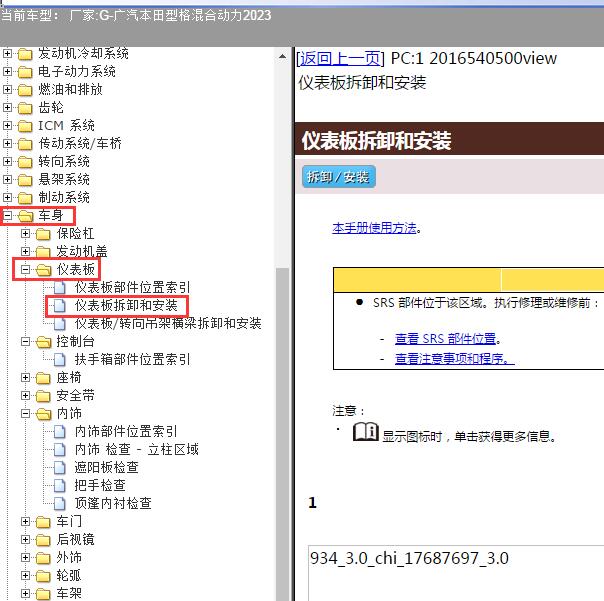The height and width of the screenshot is (601, 604).
Task: Expand the 轮弧 subfolder
Action: [25, 575]
